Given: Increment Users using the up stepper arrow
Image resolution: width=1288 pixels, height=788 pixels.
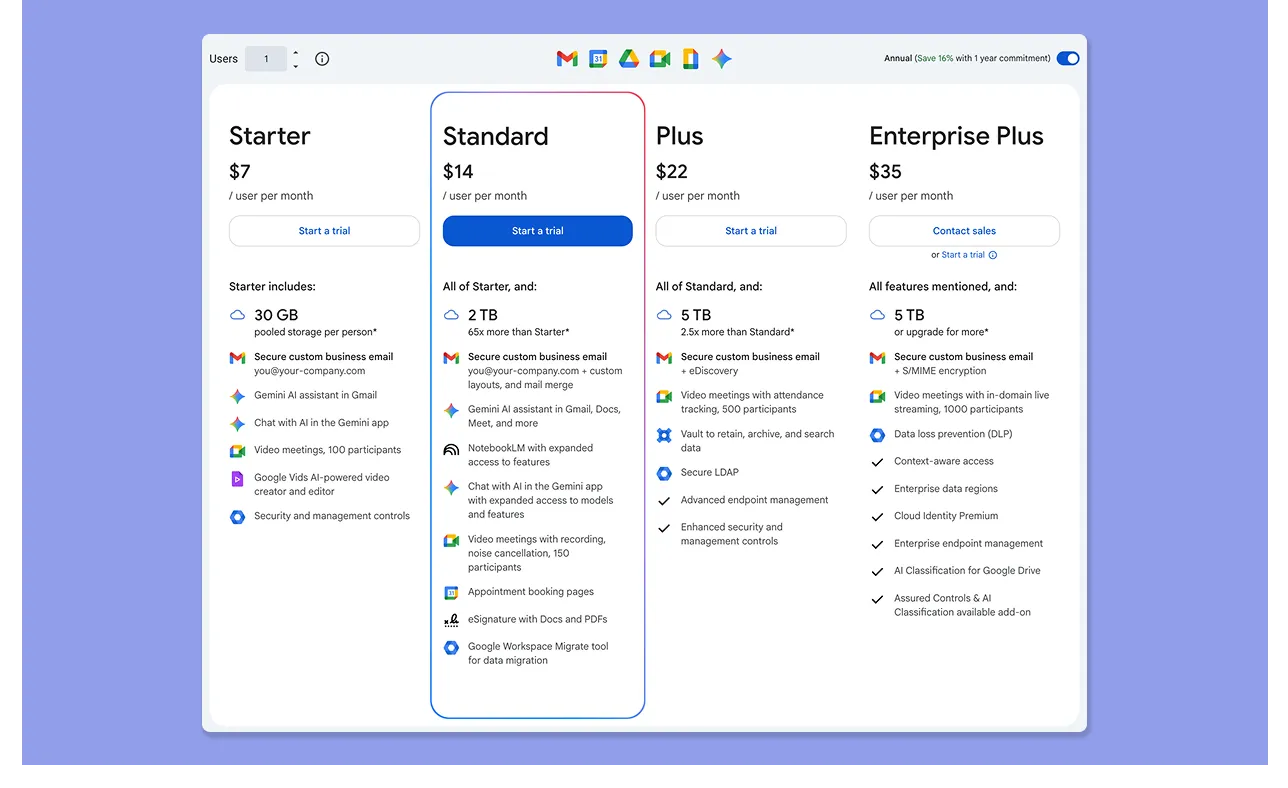Looking at the screenshot, I should point(295,53).
